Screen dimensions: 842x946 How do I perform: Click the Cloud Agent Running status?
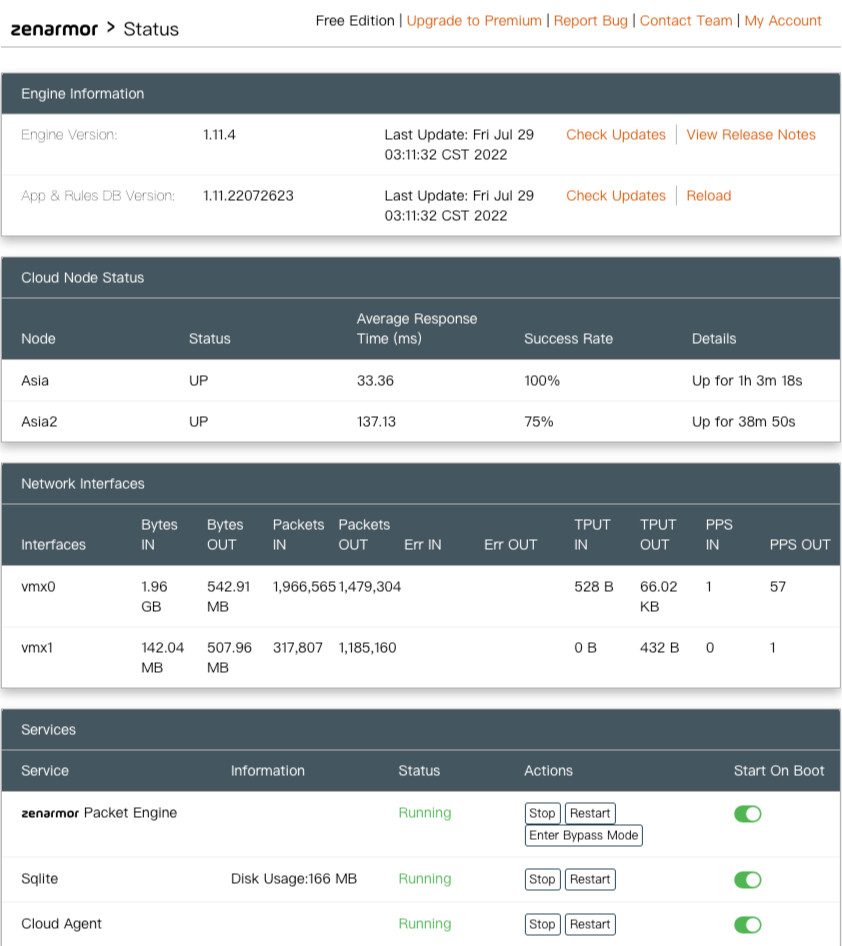[x=425, y=924]
